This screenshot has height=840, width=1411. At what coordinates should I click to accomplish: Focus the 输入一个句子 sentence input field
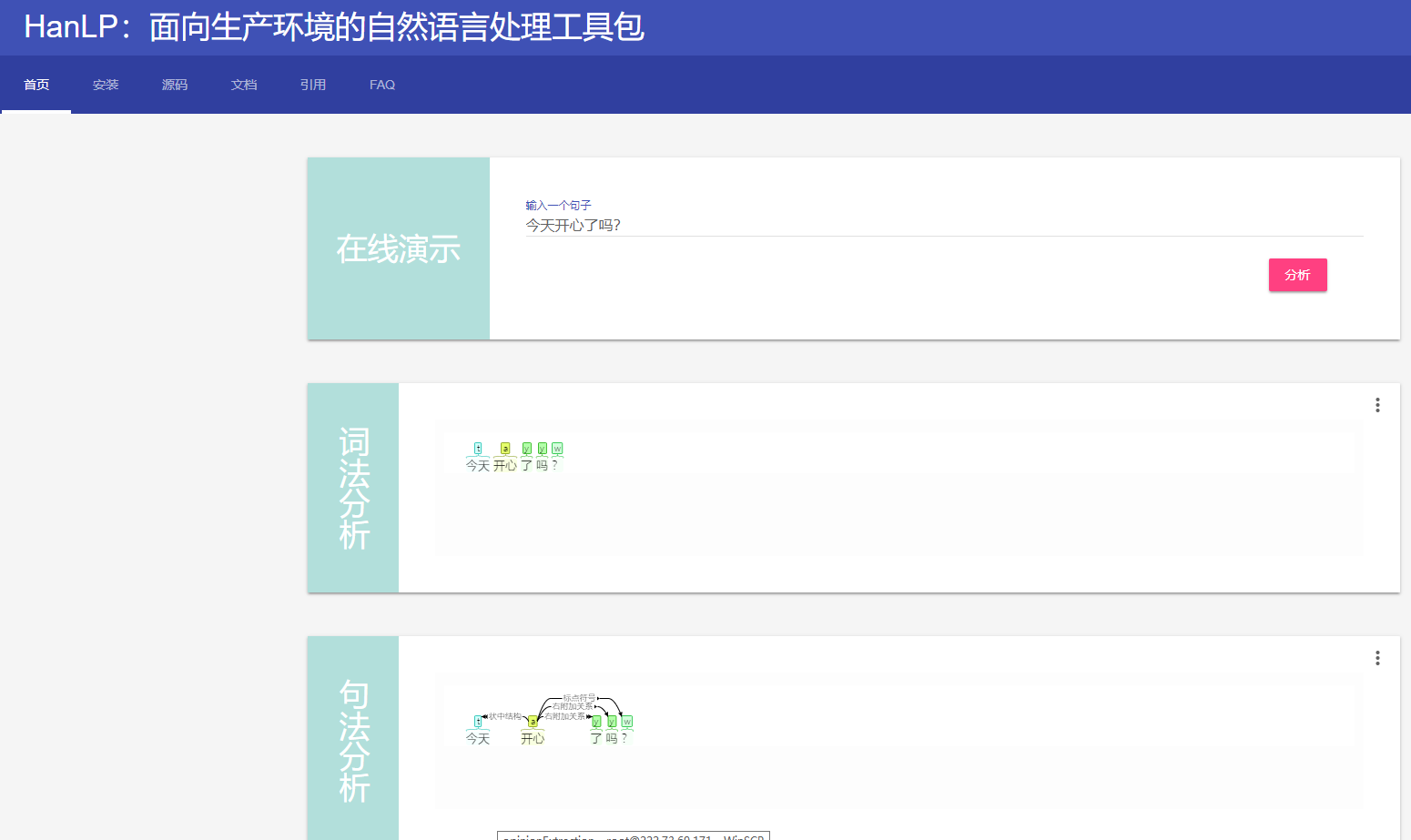tap(944, 225)
